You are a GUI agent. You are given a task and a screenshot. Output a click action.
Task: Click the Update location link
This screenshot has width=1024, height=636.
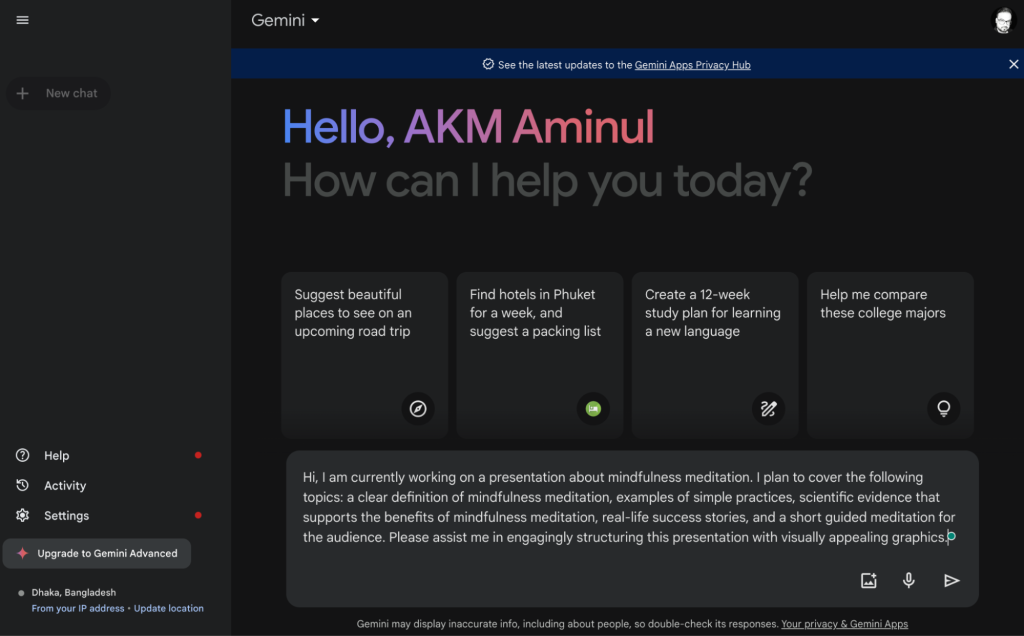(x=169, y=608)
